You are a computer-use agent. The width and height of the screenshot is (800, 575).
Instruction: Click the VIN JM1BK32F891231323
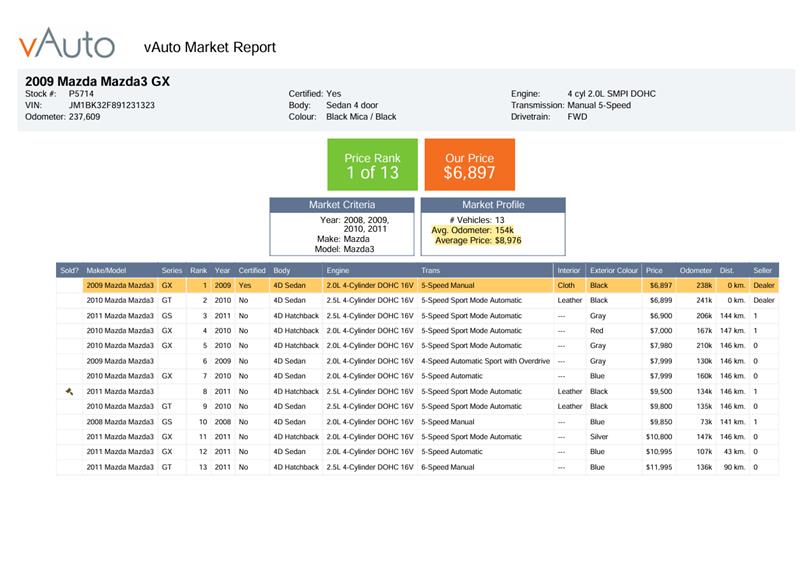[x=112, y=105]
